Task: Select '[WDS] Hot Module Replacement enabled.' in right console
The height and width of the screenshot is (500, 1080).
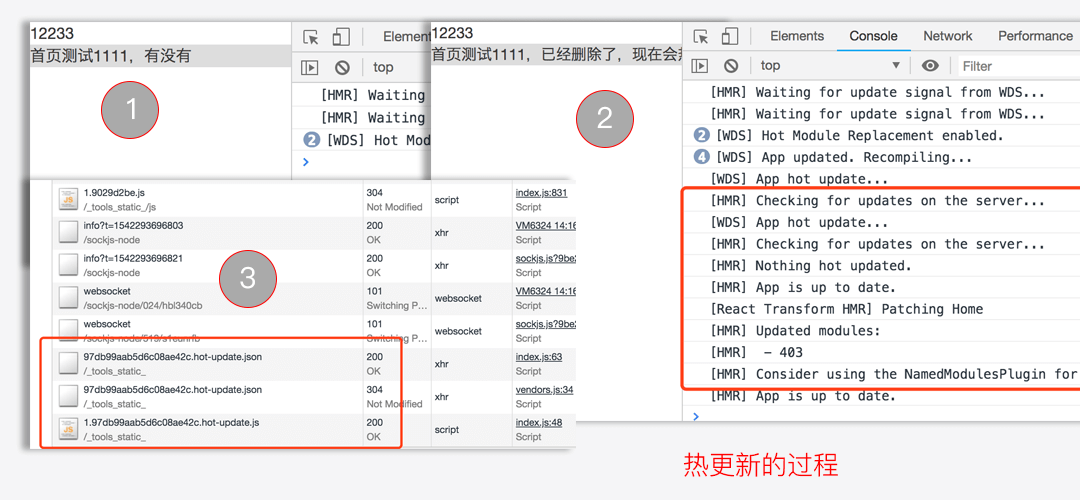Action: point(860,136)
